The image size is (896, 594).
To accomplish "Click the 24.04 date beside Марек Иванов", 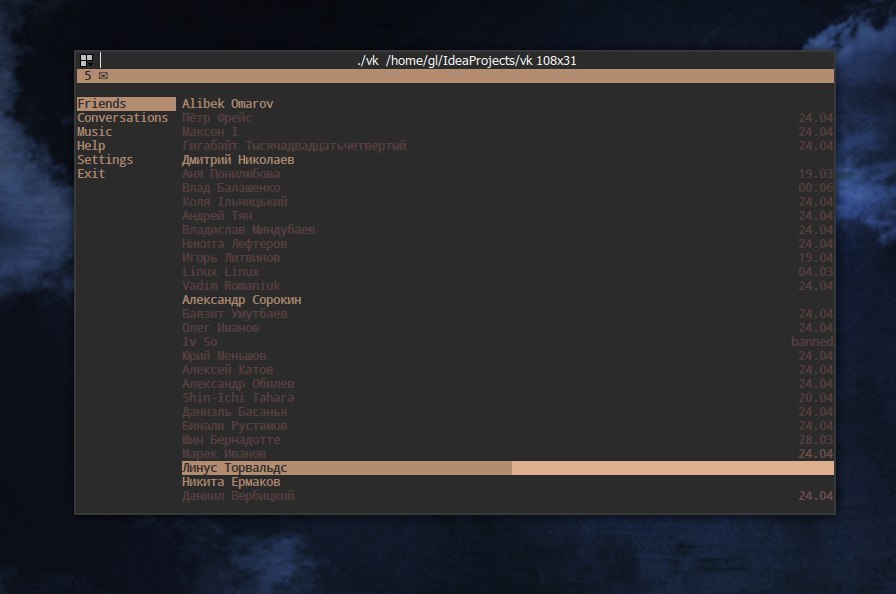I will point(816,453).
